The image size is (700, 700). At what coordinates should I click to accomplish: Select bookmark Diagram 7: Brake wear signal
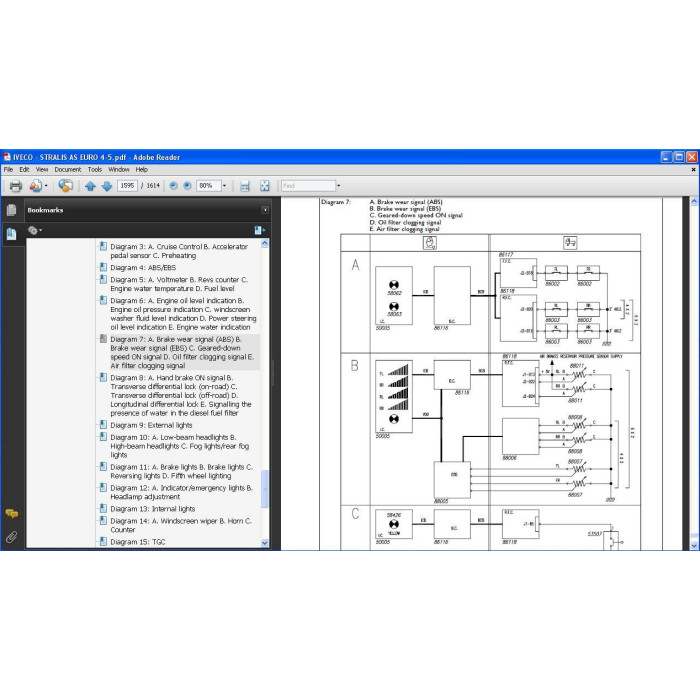(182, 352)
